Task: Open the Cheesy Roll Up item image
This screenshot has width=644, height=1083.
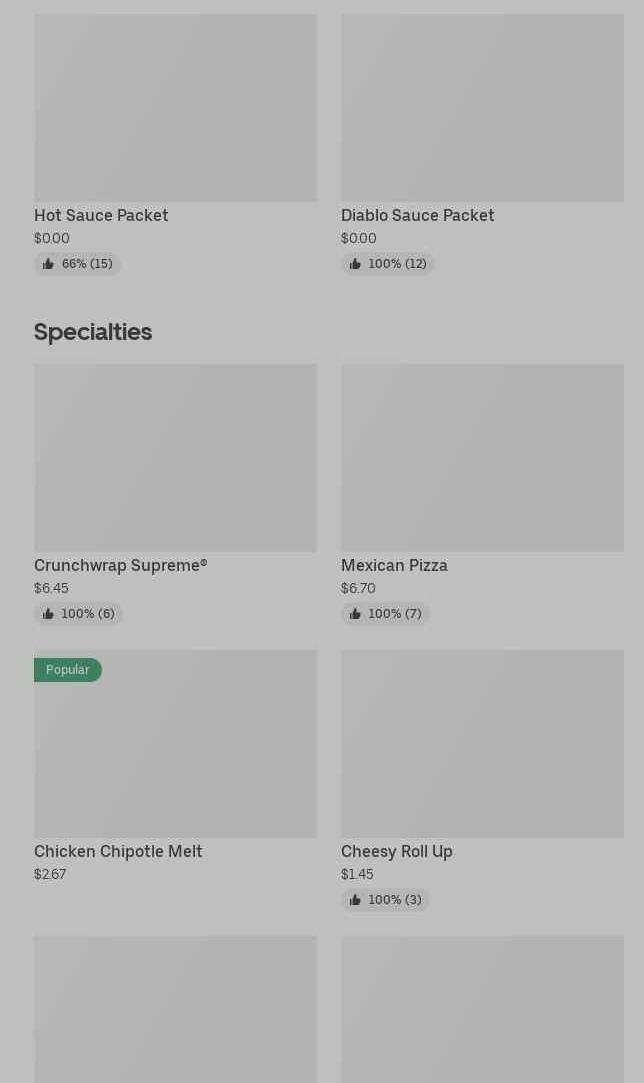Action: [482, 743]
